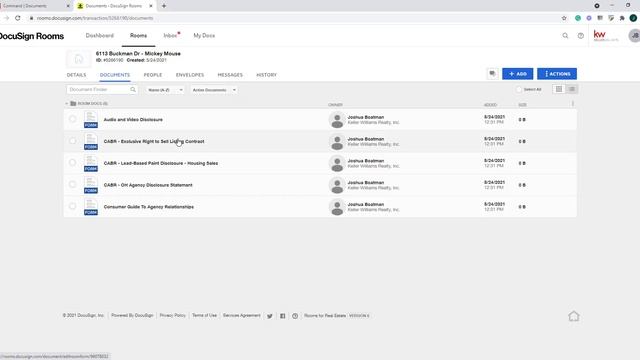640x360 pixels.
Task: Open a new browser tab
Action: click(x=164, y=6)
